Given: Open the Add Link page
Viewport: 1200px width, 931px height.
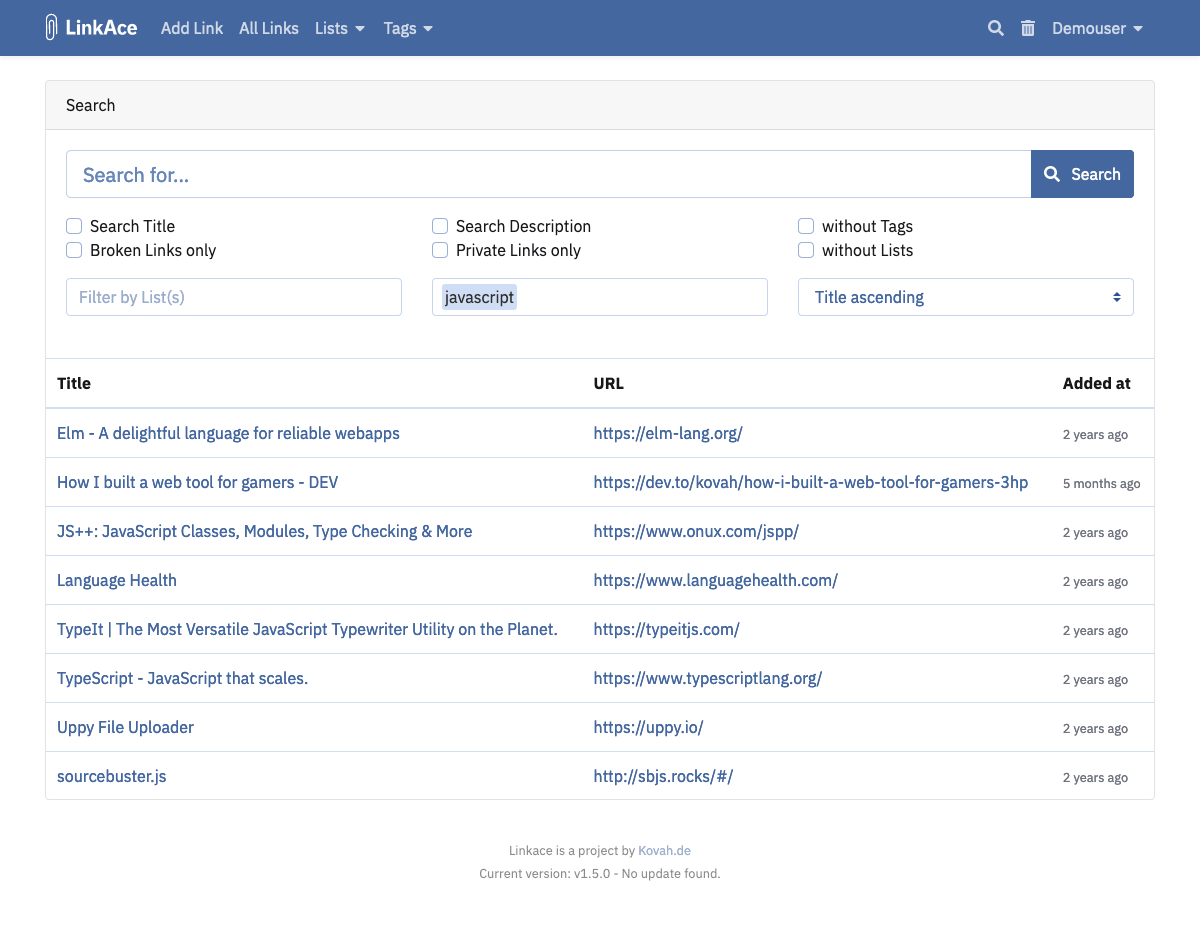Looking at the screenshot, I should tap(192, 28).
